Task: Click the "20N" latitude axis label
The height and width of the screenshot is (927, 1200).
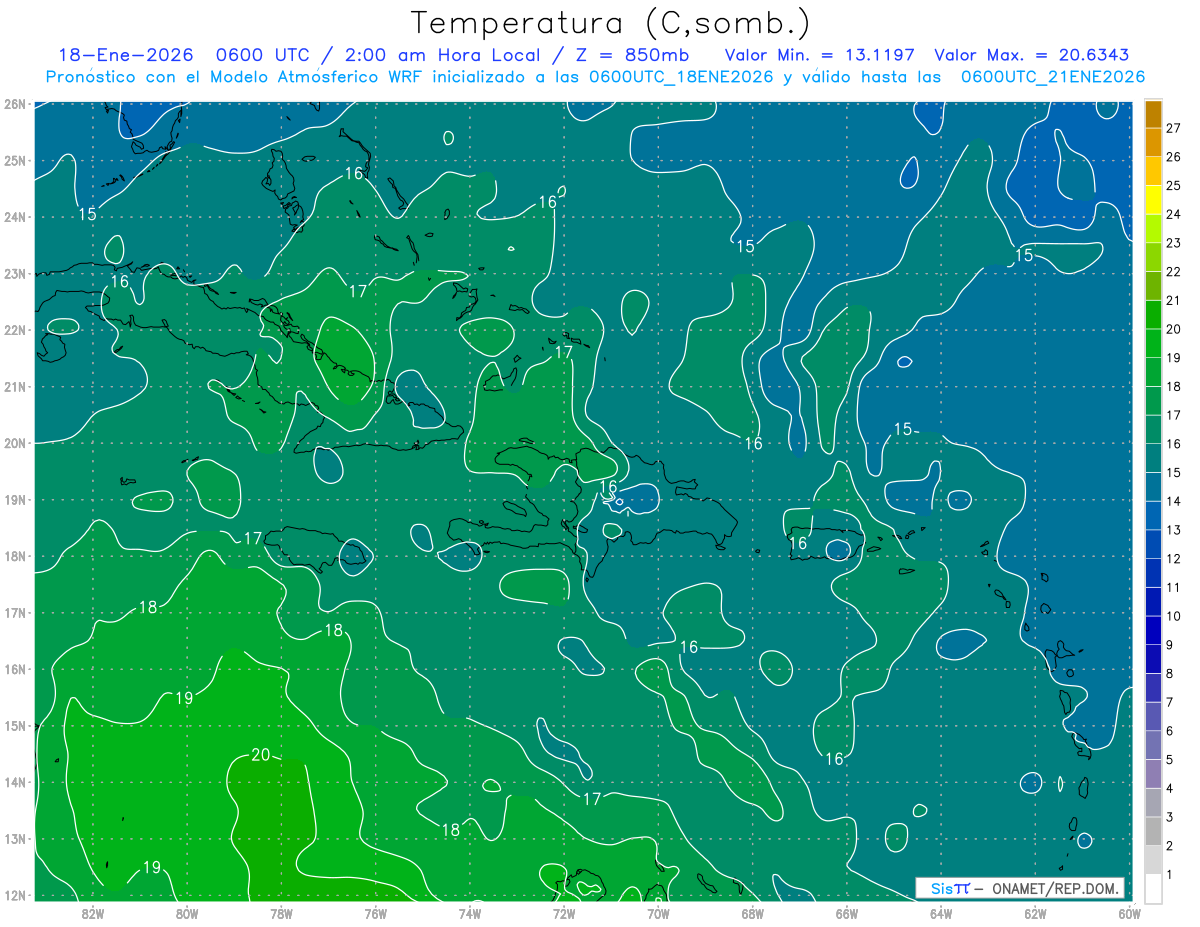Action: pos(15,443)
